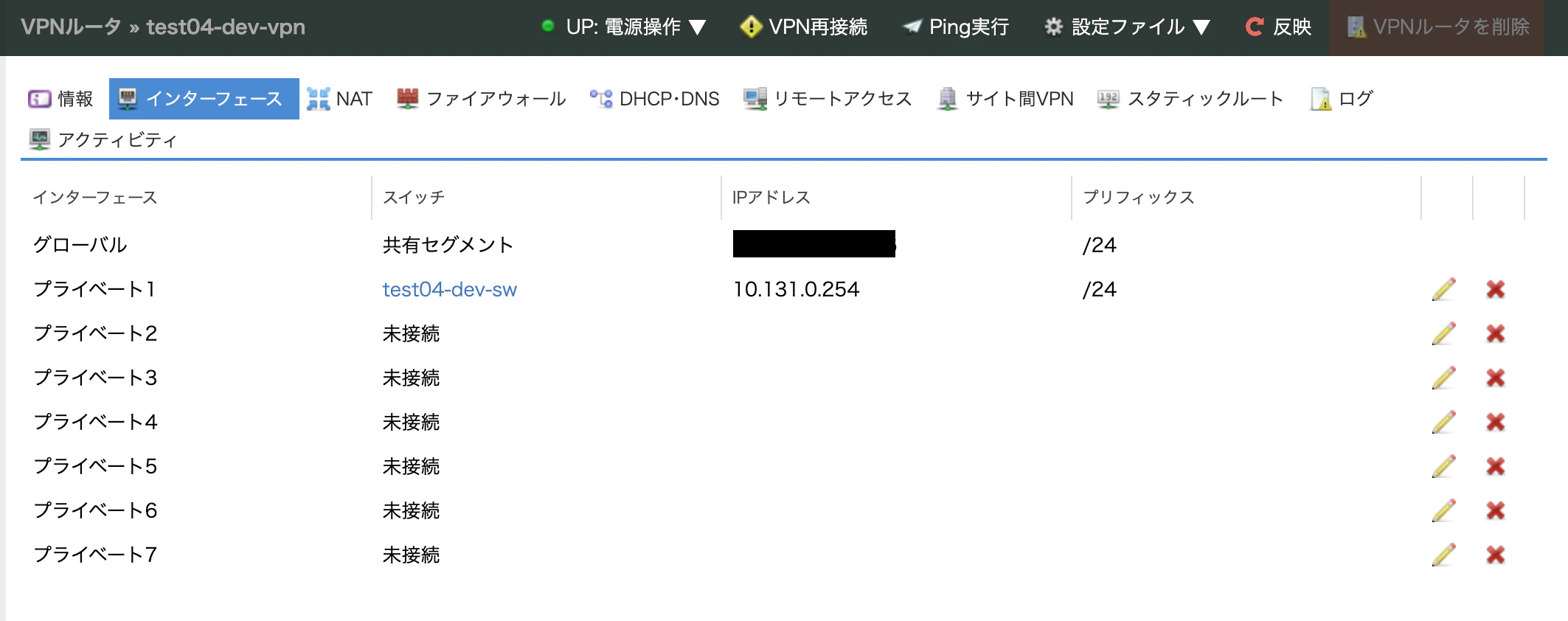Click the スイッチ column header
Screen dimensions: 1568x621
(414, 198)
